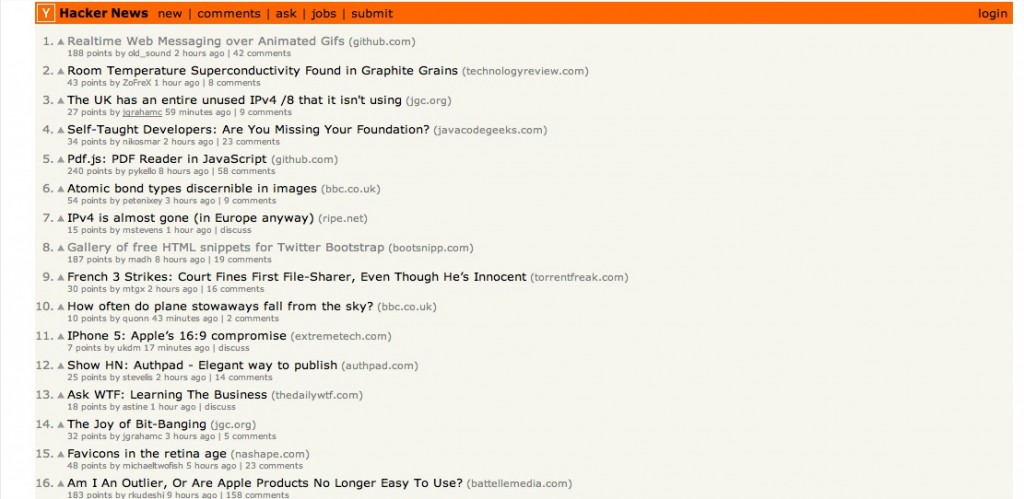
Task: View 16 comments on French 3 Strikes
Action: 235,289
